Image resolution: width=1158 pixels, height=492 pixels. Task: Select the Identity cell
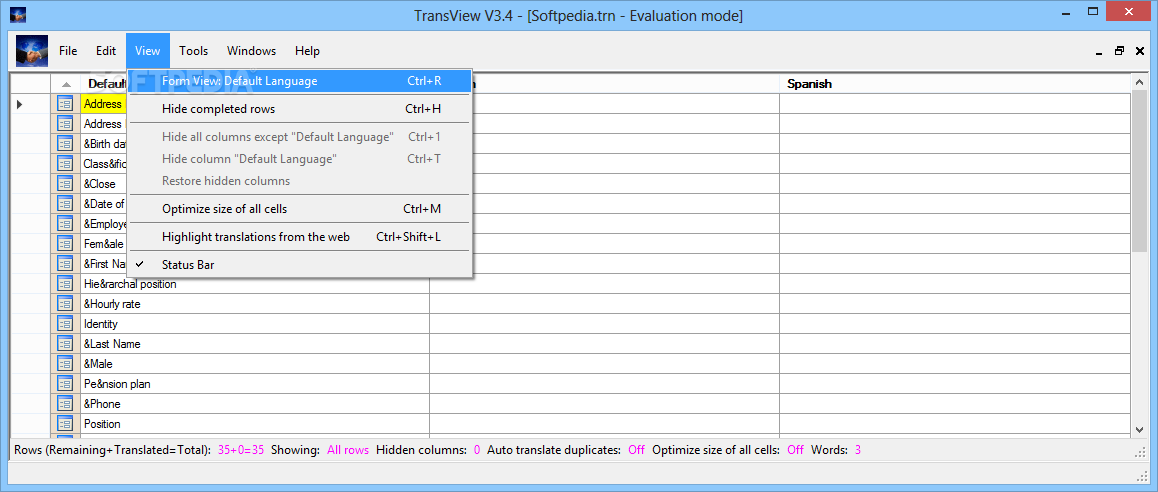point(255,324)
